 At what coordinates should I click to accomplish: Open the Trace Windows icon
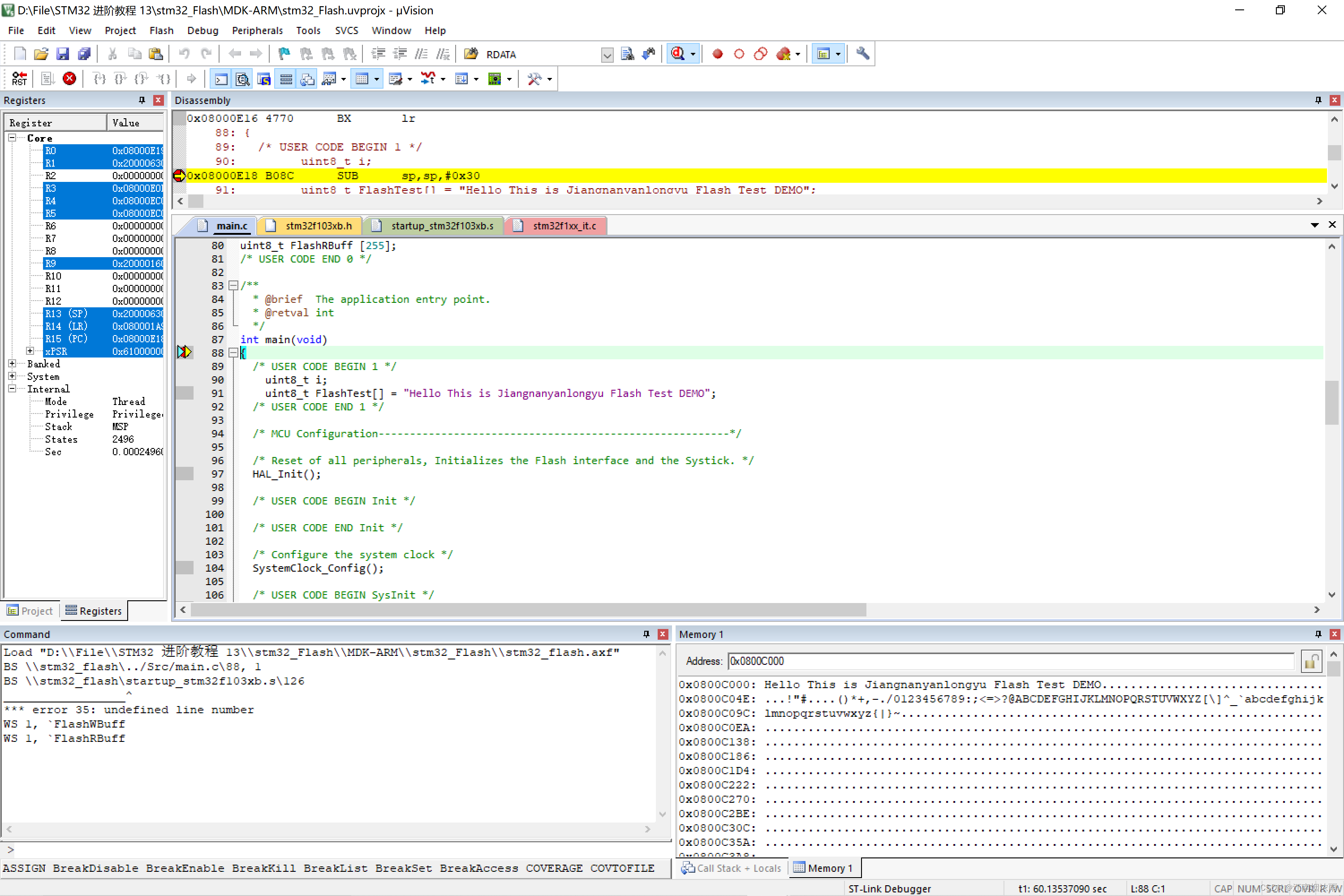point(462,79)
